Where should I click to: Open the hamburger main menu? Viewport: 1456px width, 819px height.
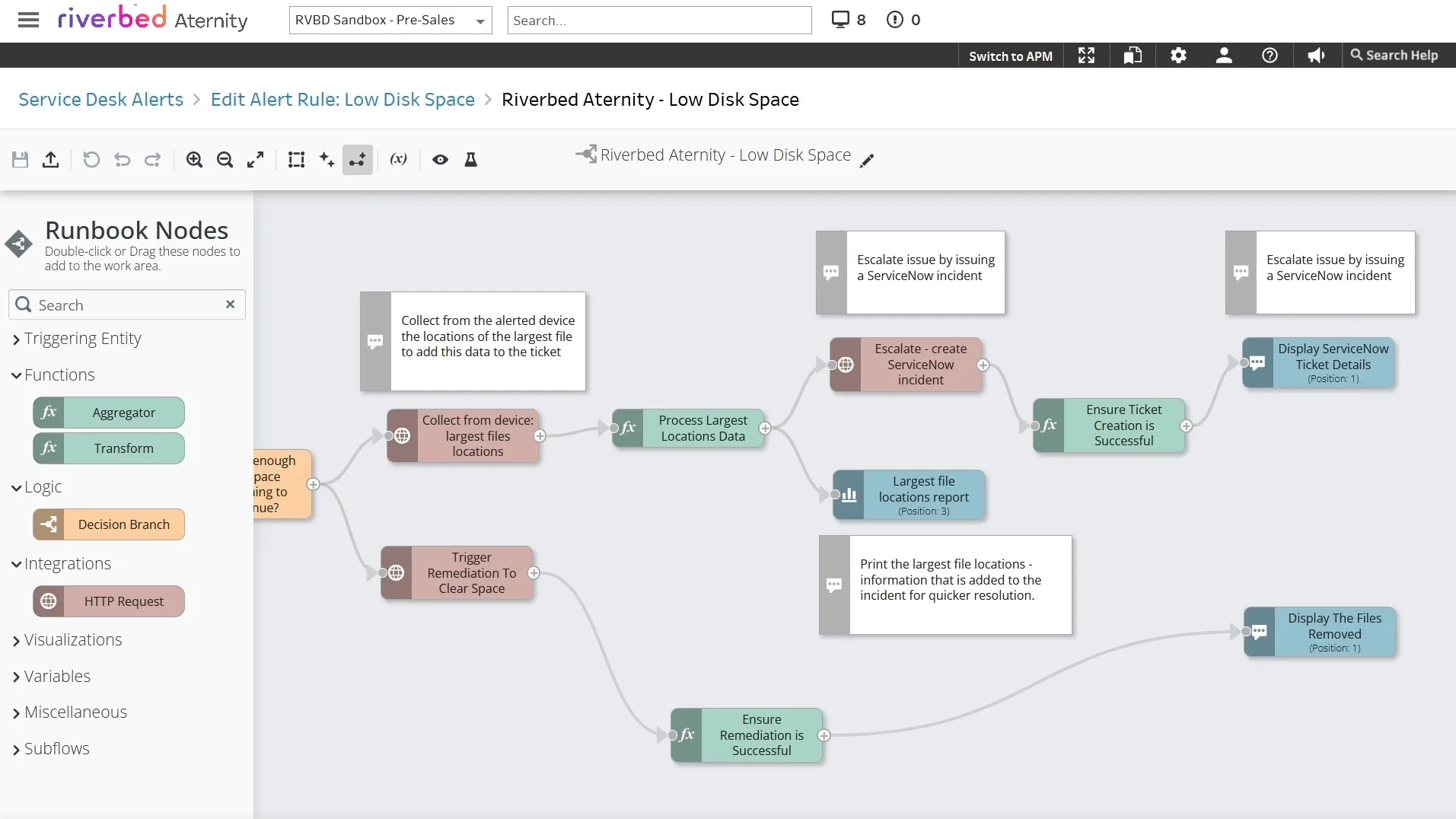[x=28, y=20]
